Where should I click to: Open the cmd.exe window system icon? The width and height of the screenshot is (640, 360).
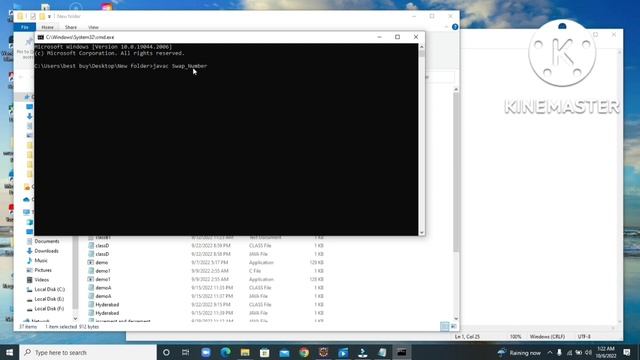click(41, 37)
